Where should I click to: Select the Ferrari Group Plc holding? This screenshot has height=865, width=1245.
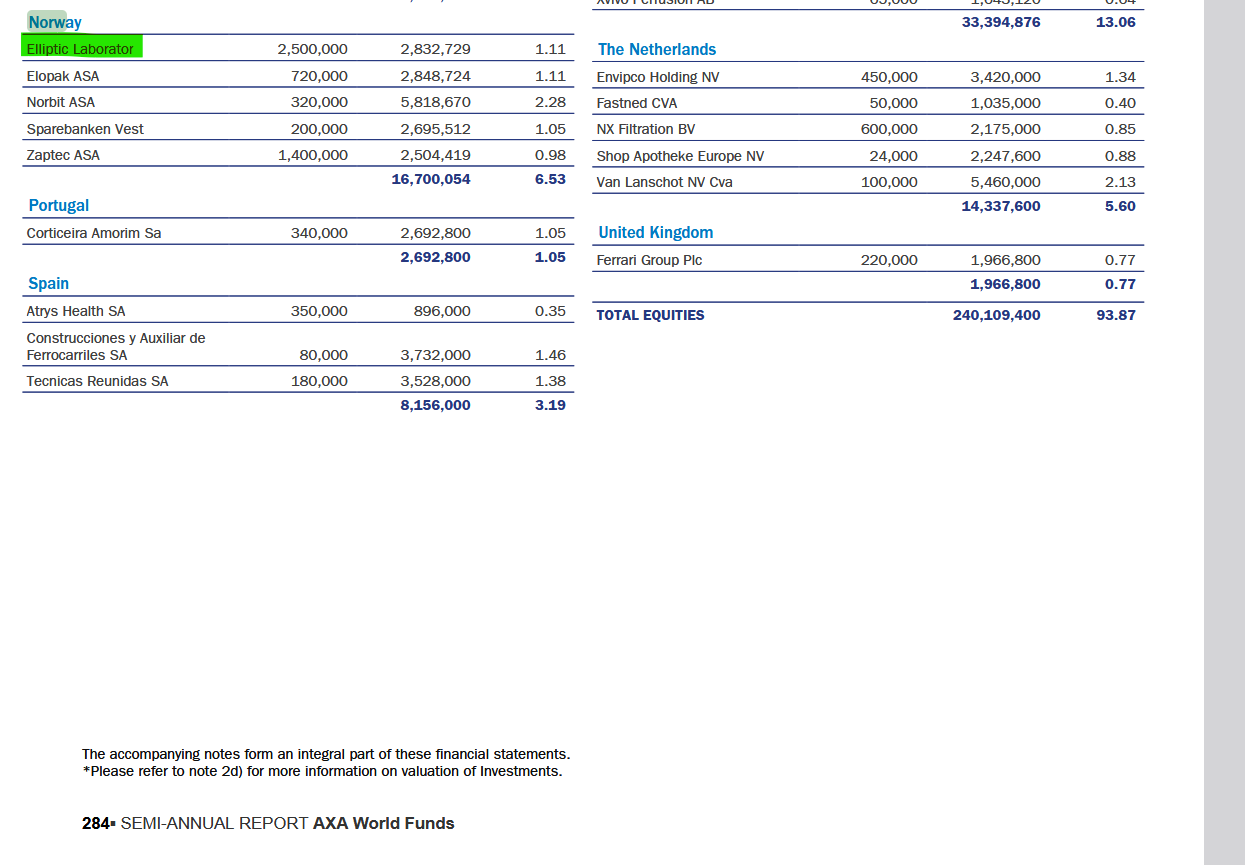click(x=649, y=260)
